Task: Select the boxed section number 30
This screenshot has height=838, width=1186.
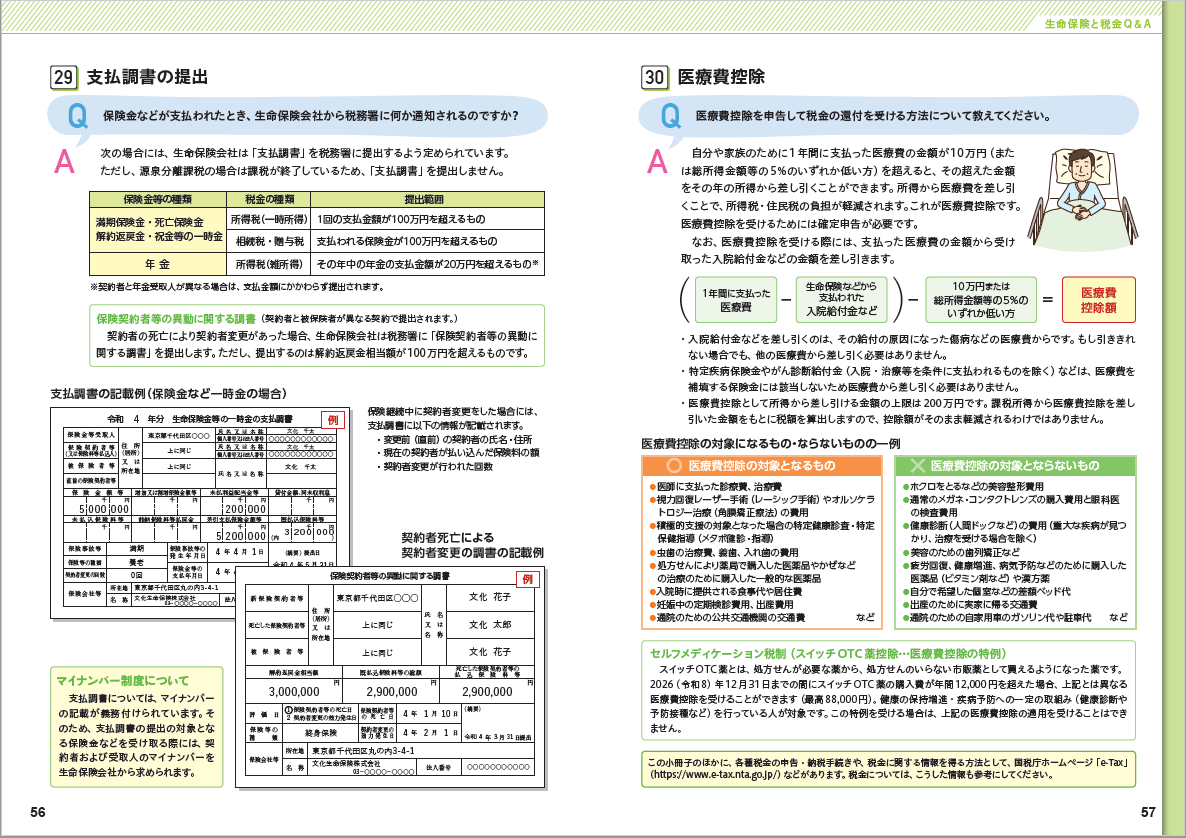Action: click(654, 77)
